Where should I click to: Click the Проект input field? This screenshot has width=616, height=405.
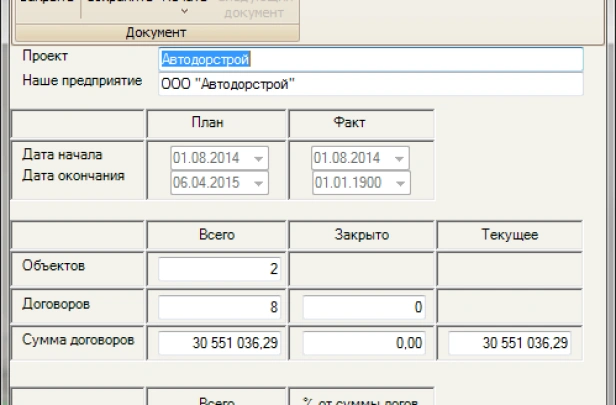370,60
